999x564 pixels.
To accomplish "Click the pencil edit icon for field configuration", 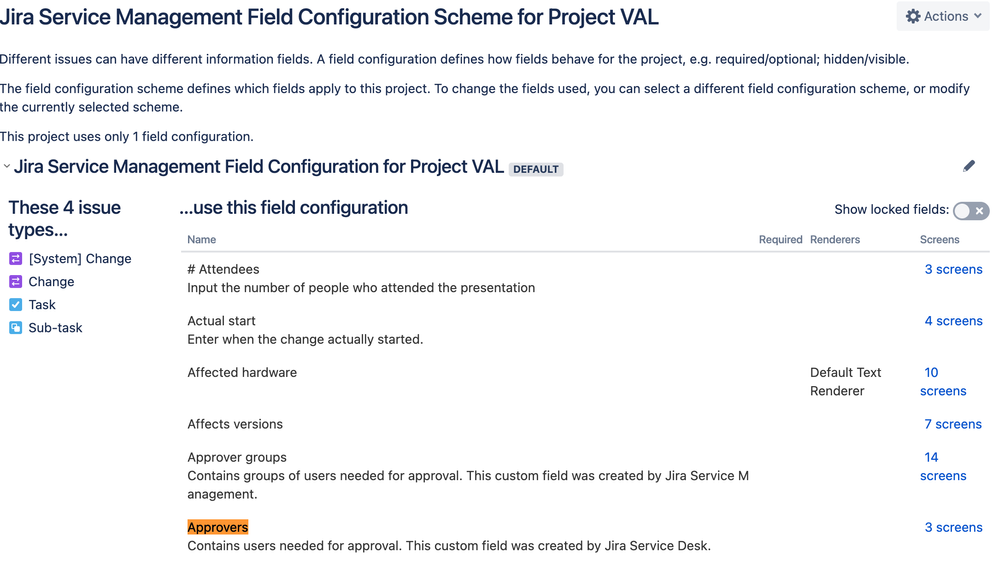I will (968, 166).
